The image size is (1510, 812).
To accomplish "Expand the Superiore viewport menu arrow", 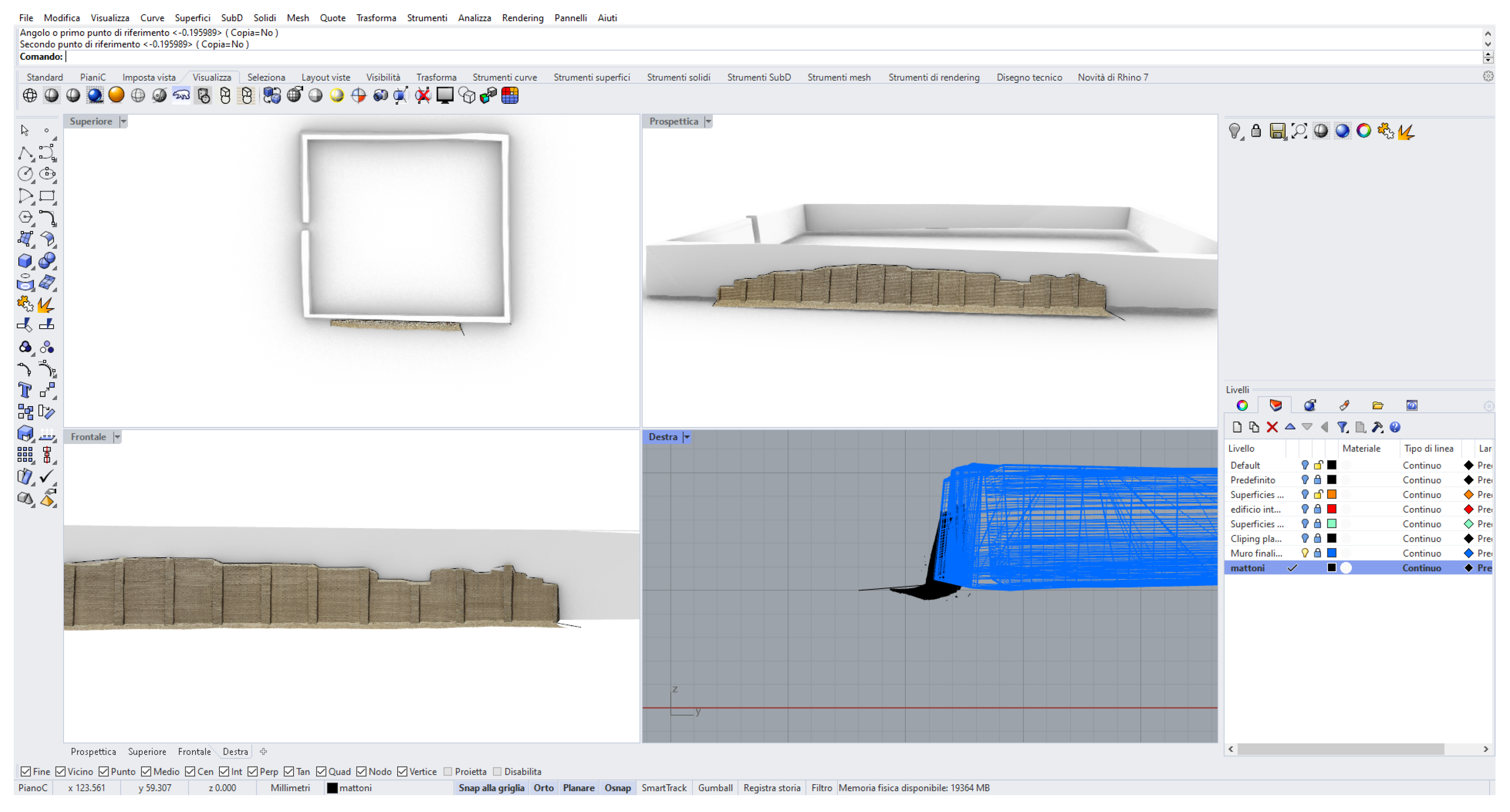I will [123, 121].
